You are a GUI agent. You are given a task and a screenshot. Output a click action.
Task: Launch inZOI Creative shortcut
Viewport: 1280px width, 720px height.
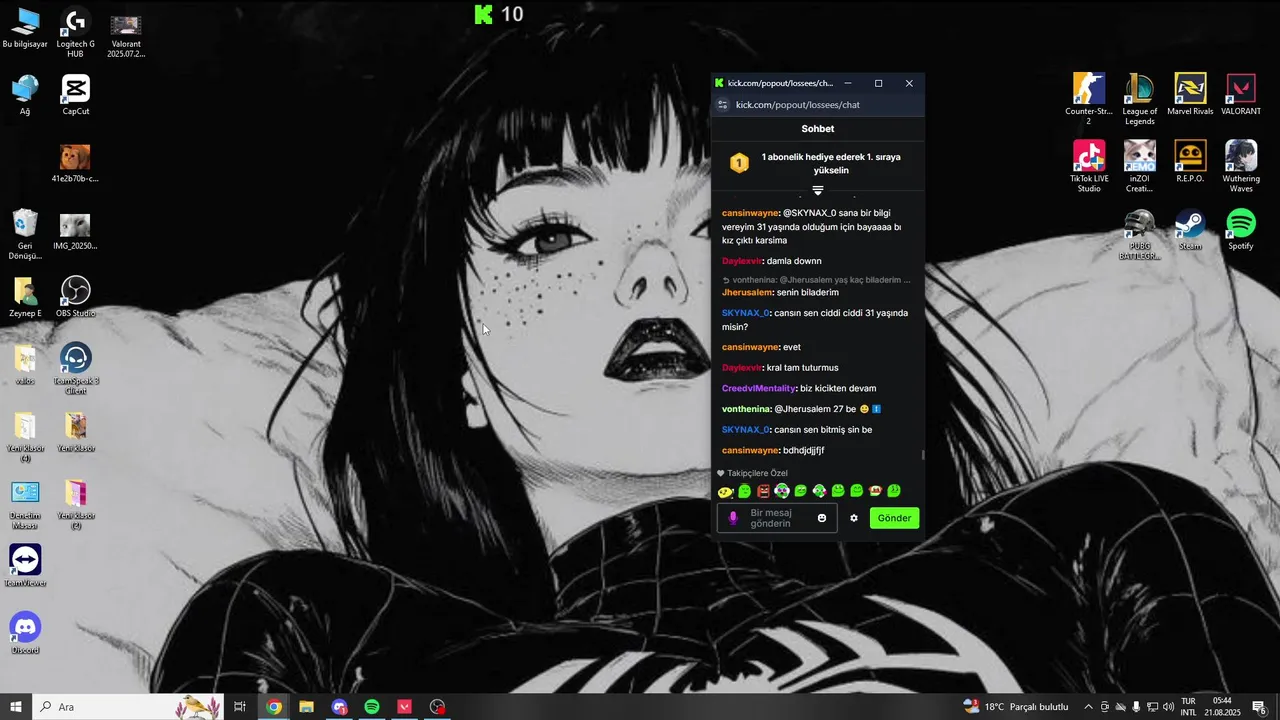pyautogui.click(x=1139, y=166)
